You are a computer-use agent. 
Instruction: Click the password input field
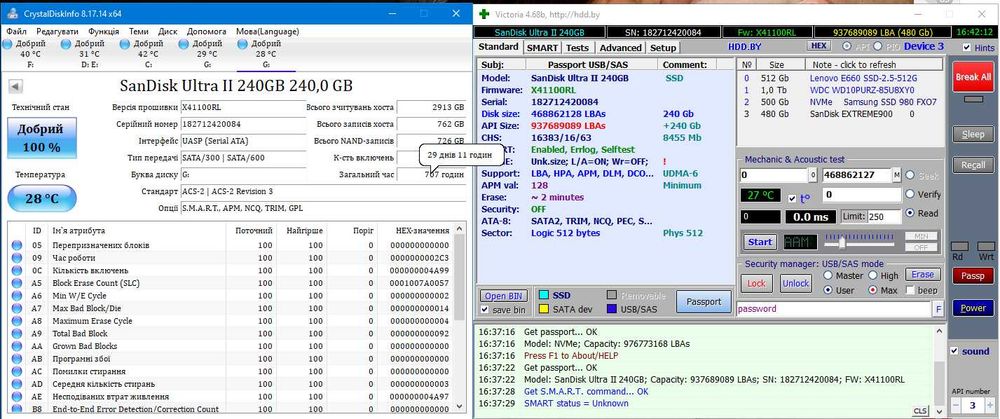(x=834, y=309)
